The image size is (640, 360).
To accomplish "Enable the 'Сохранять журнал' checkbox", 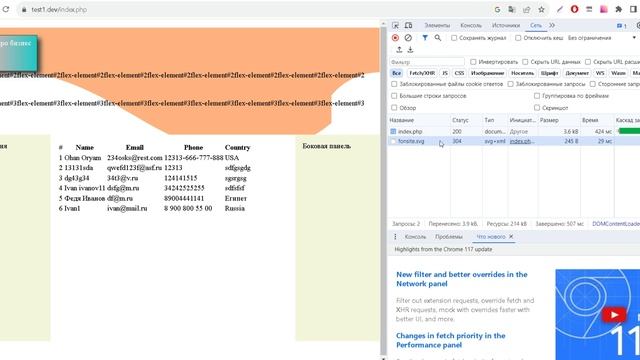I will click(x=454, y=38).
